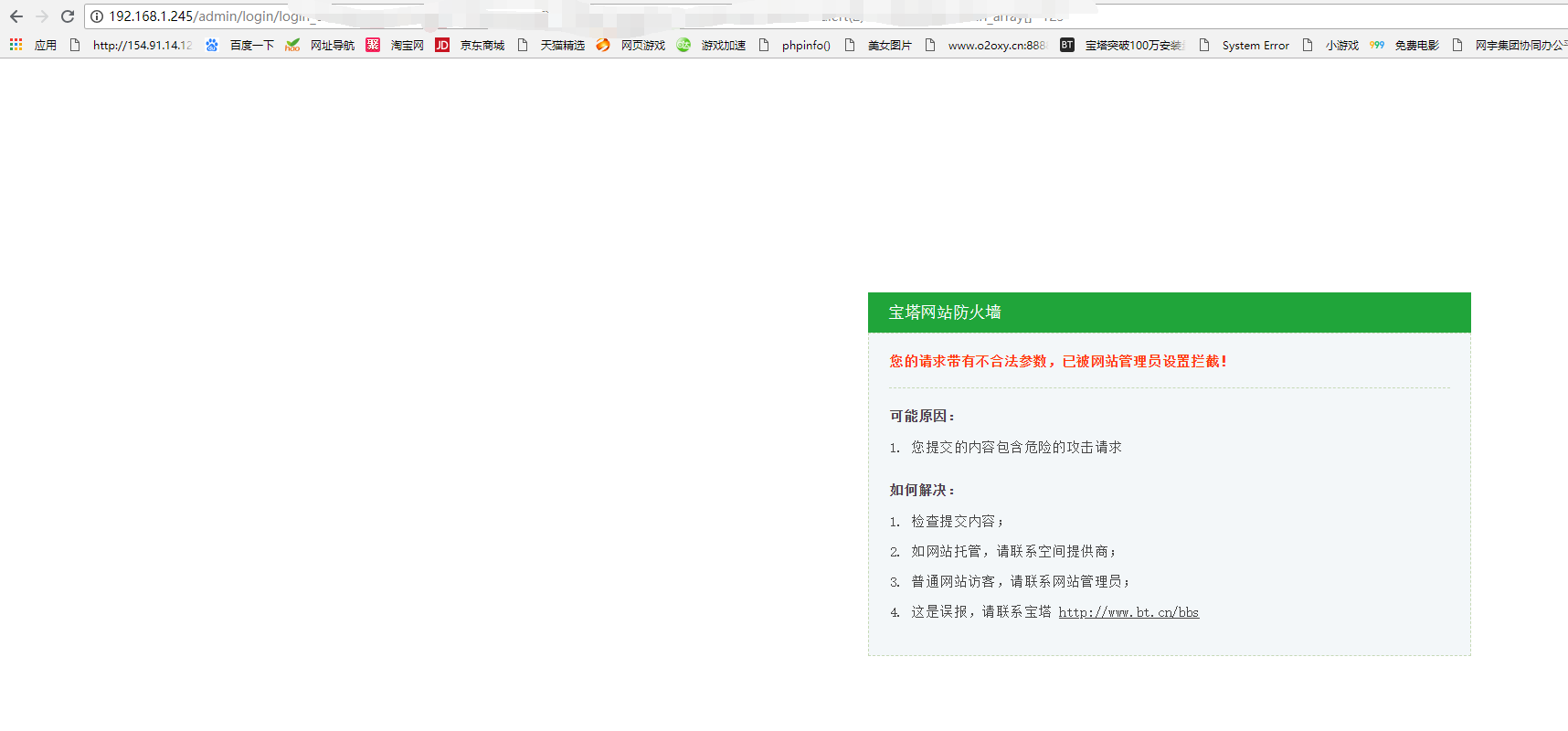The height and width of the screenshot is (731, 1568).
Task: Click the Baidu paw icon bookmark
Action: pos(212,45)
